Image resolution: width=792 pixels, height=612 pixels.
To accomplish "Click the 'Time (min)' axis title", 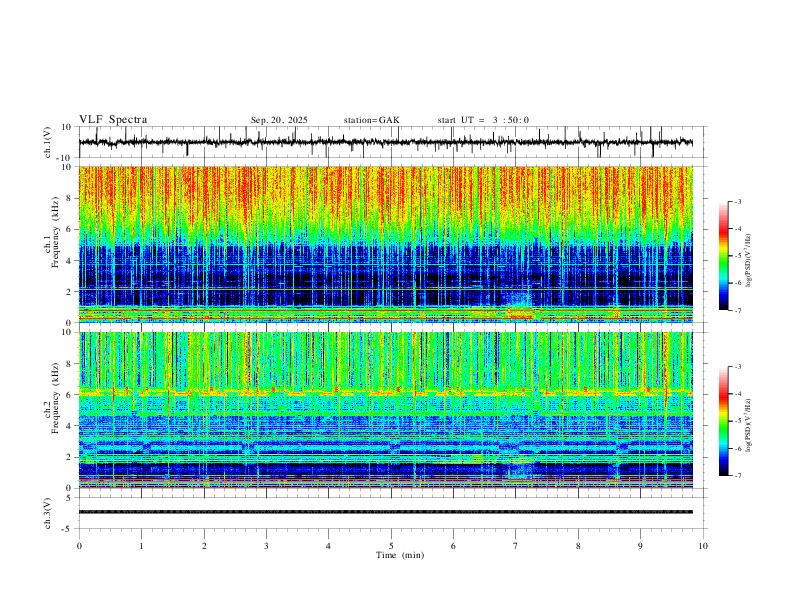I will coord(400,555).
